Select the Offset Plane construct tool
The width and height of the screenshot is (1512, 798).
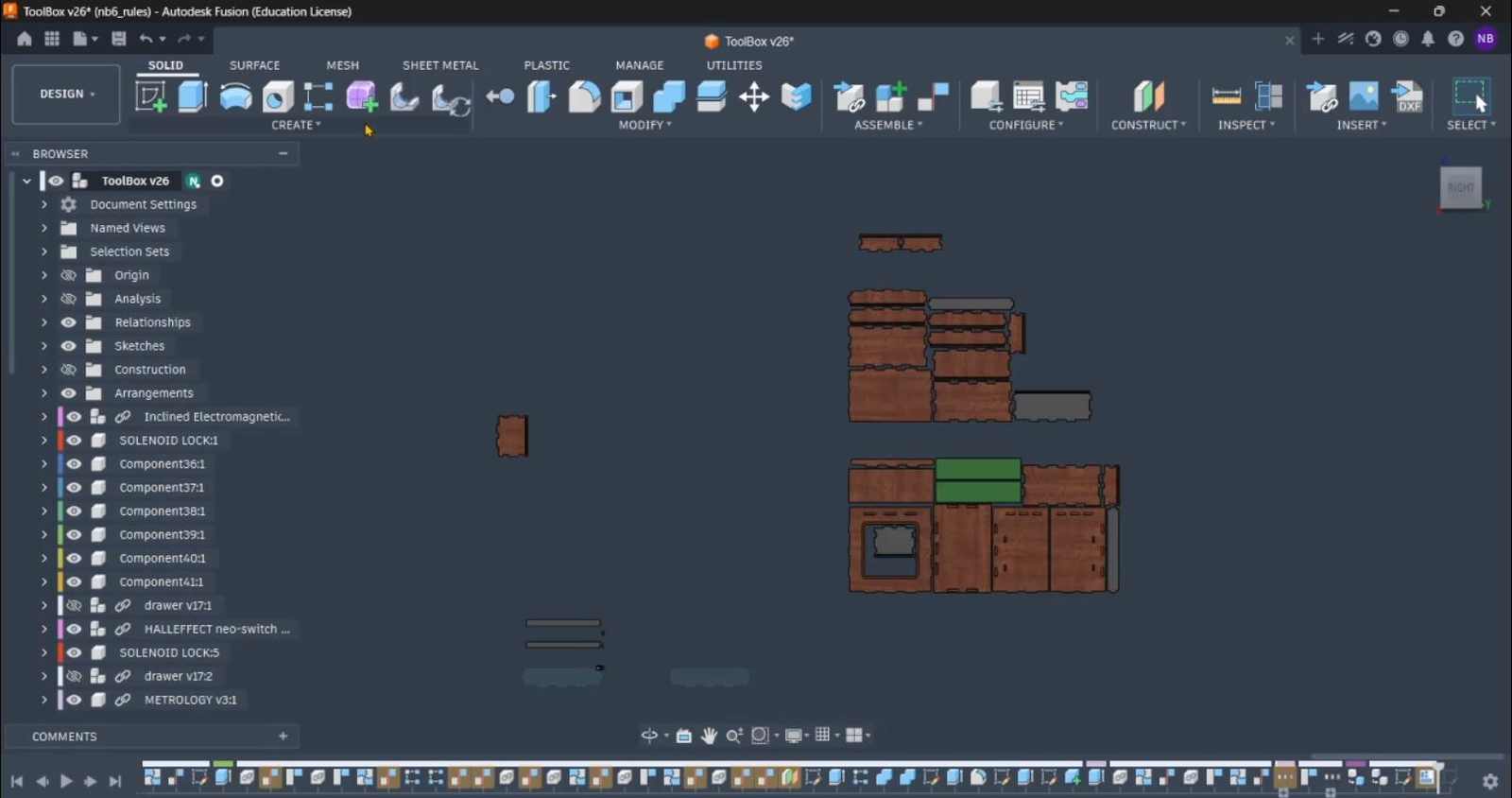1148,96
